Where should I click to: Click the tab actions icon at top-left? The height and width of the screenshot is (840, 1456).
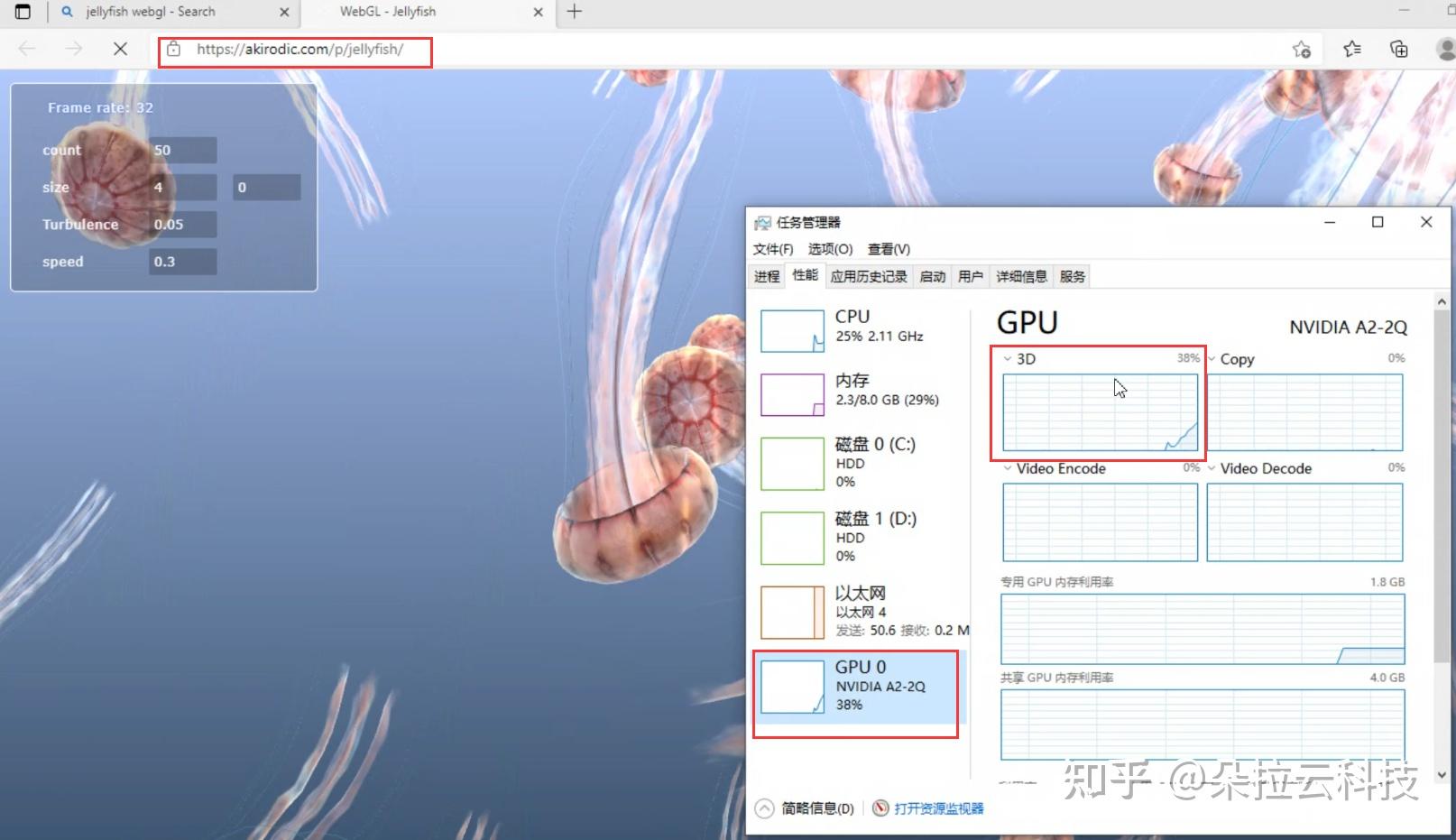point(22,12)
